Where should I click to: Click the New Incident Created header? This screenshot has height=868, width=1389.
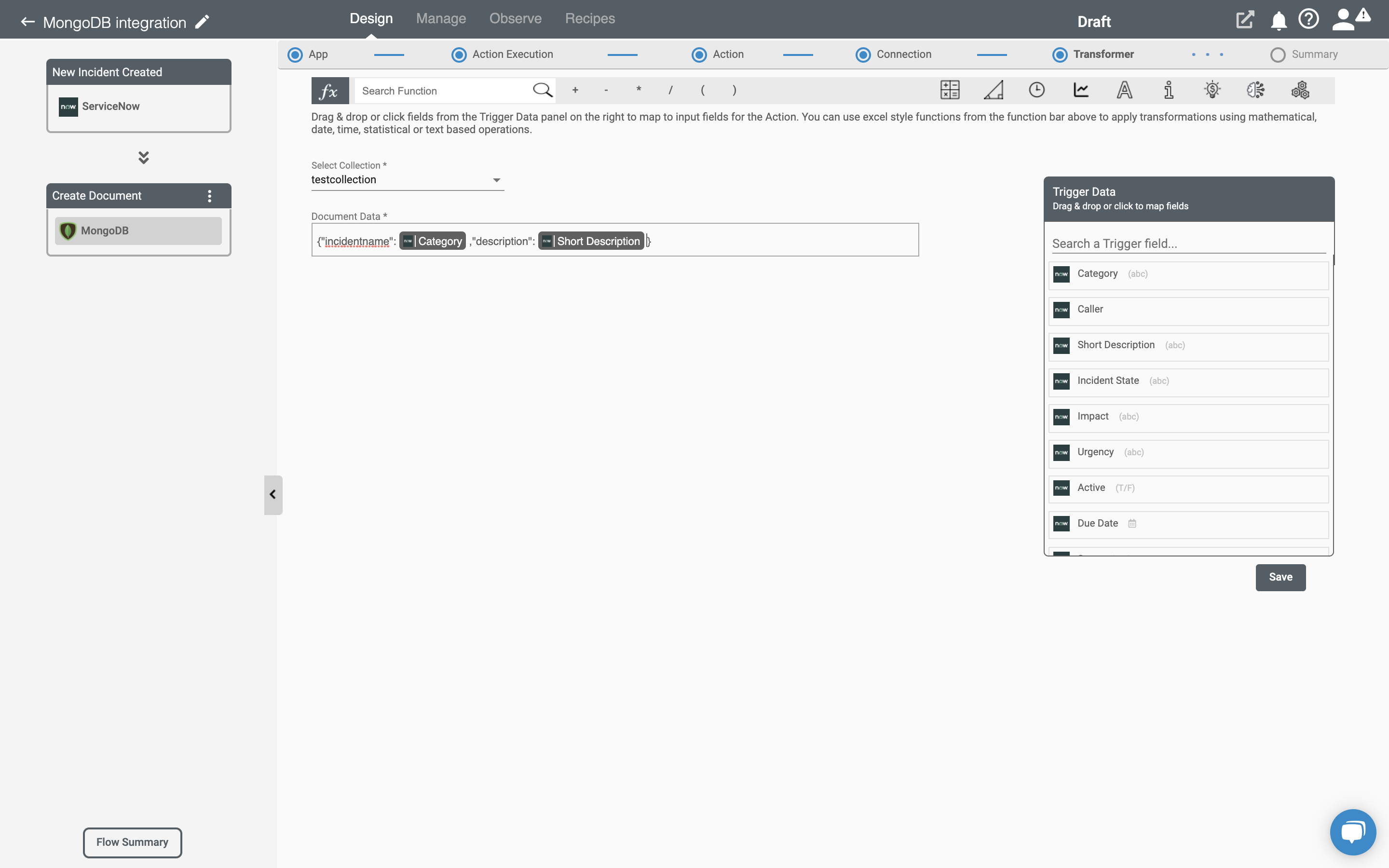click(138, 72)
